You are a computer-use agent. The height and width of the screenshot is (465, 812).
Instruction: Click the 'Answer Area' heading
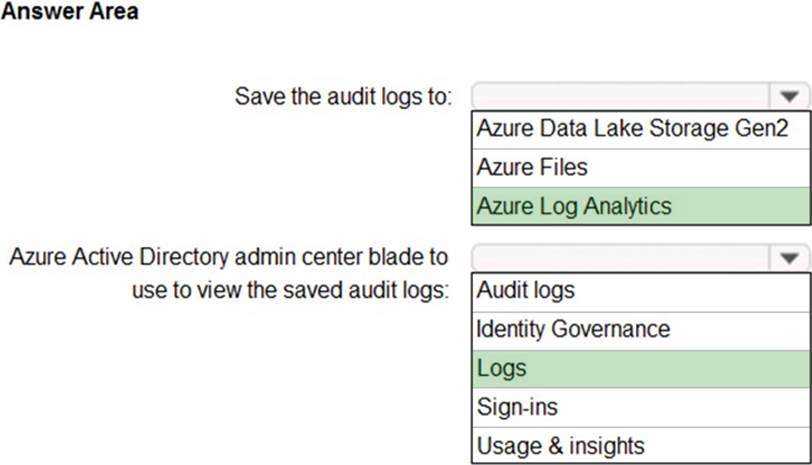[70, 12]
